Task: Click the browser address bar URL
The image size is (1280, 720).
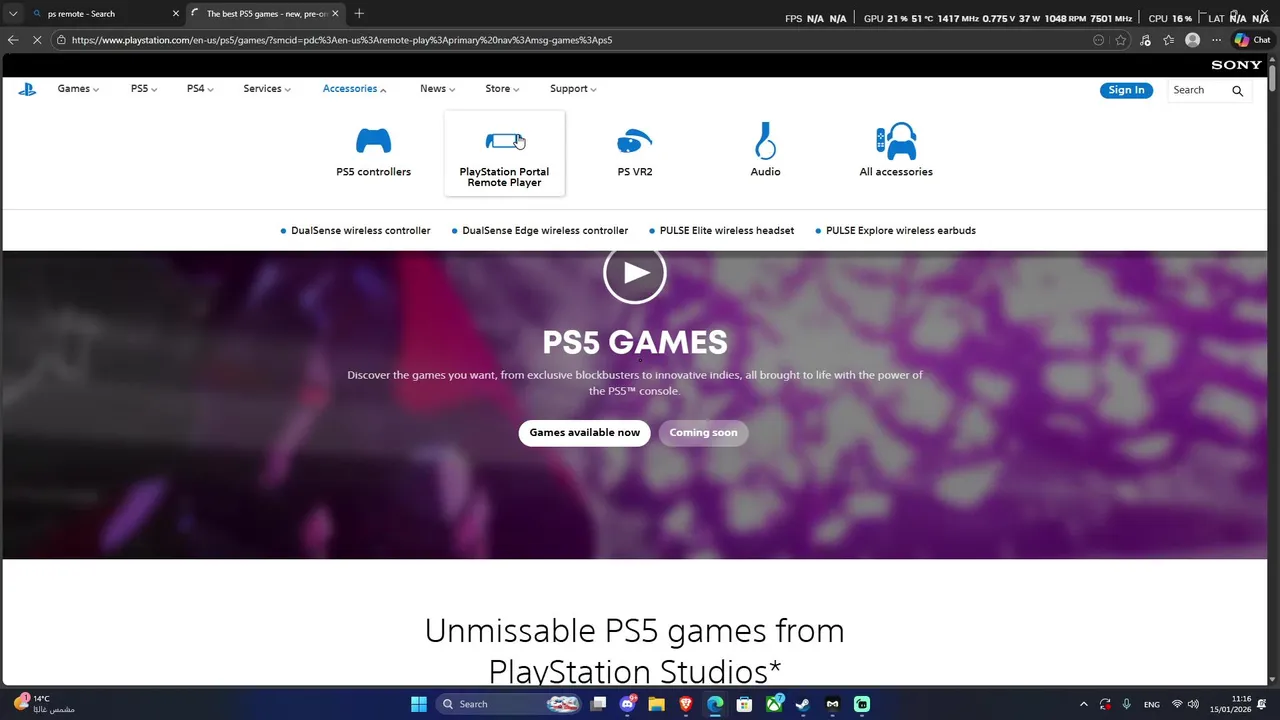Action: pyautogui.click(x=342, y=40)
